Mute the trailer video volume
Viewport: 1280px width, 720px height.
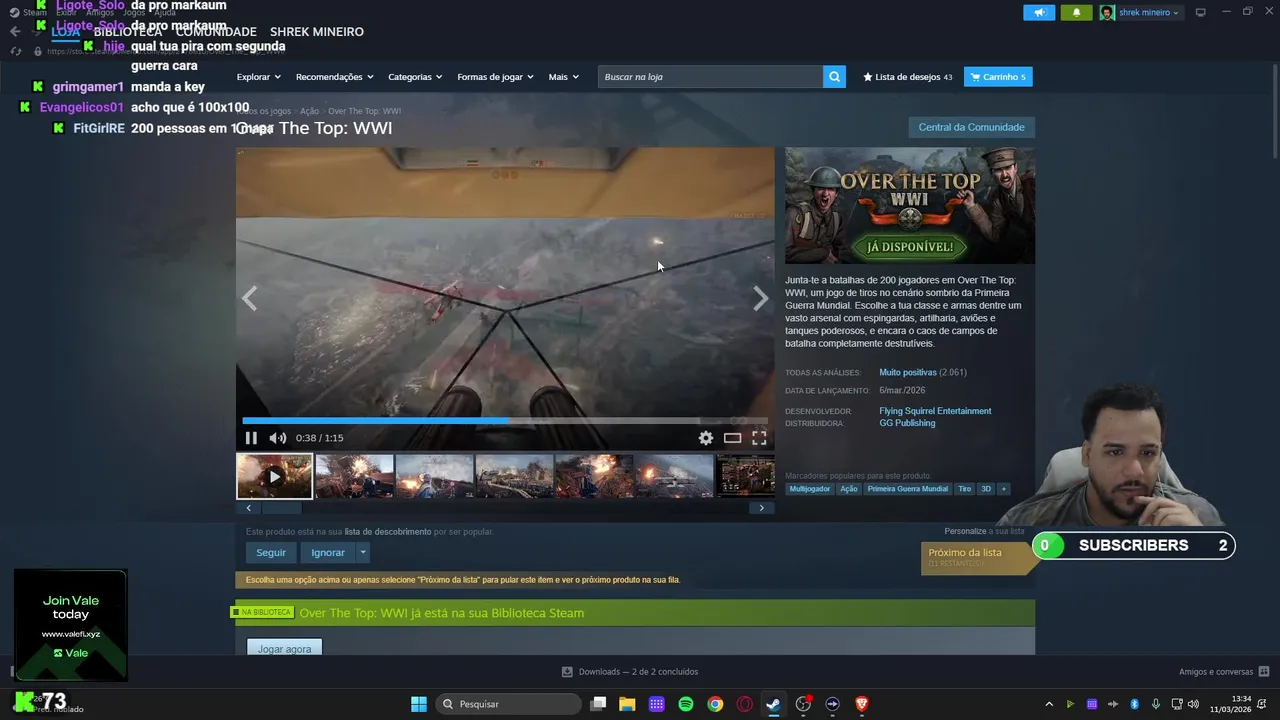click(x=278, y=438)
